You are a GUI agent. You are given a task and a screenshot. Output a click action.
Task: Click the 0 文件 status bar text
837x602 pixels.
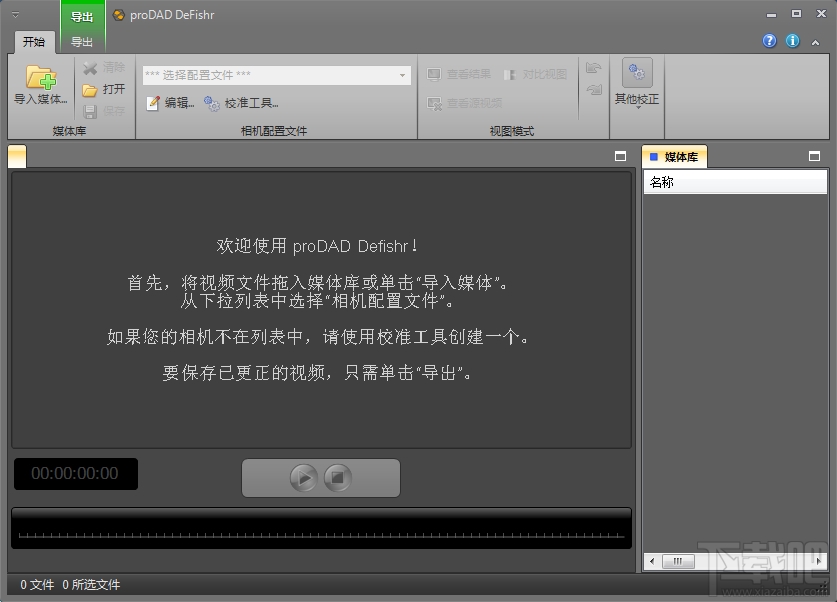point(37,585)
